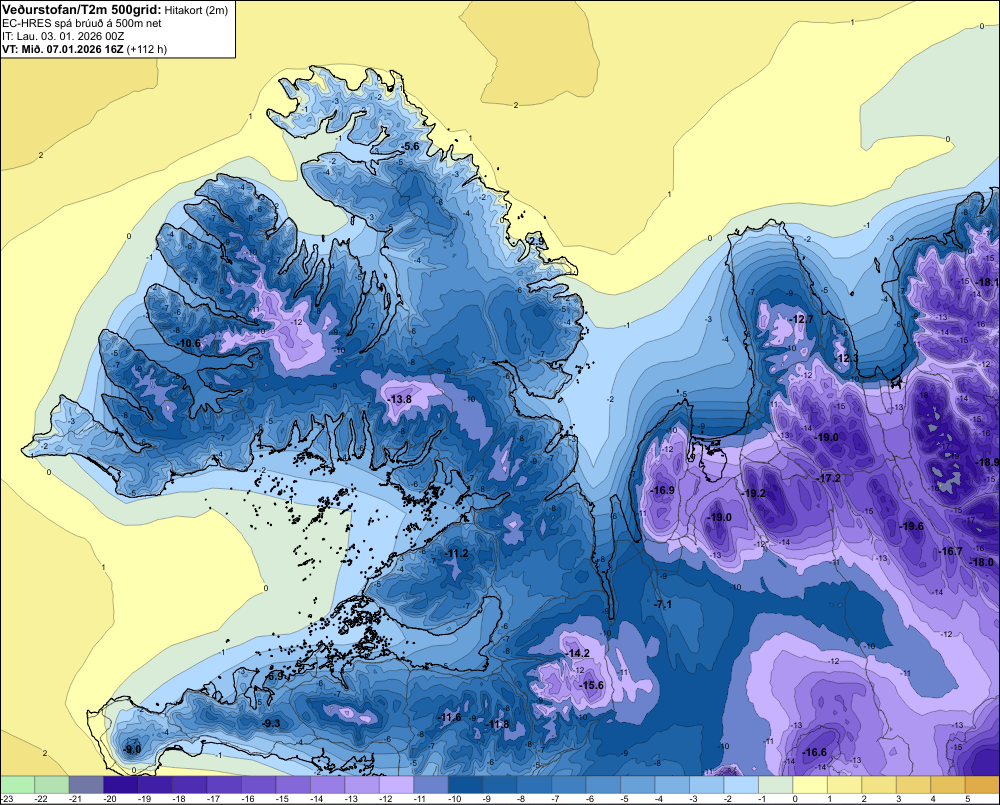Click the -18.1 temperature label
Image resolution: width=1000 pixels, height=805 pixels.
point(988,282)
